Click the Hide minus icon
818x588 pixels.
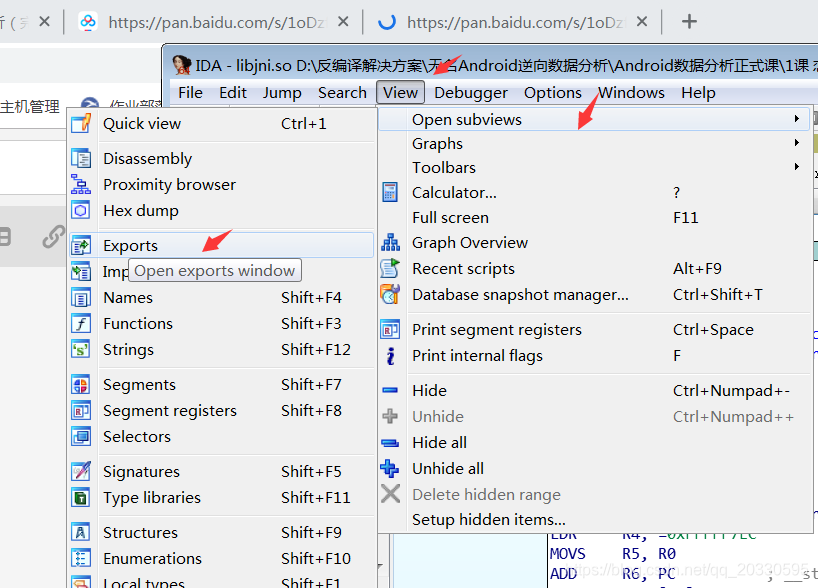(390, 390)
